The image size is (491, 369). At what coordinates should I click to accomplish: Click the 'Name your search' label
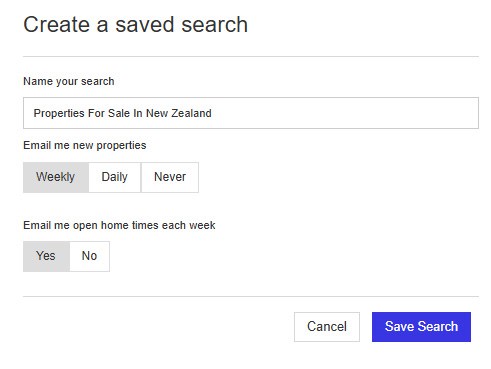[69, 81]
